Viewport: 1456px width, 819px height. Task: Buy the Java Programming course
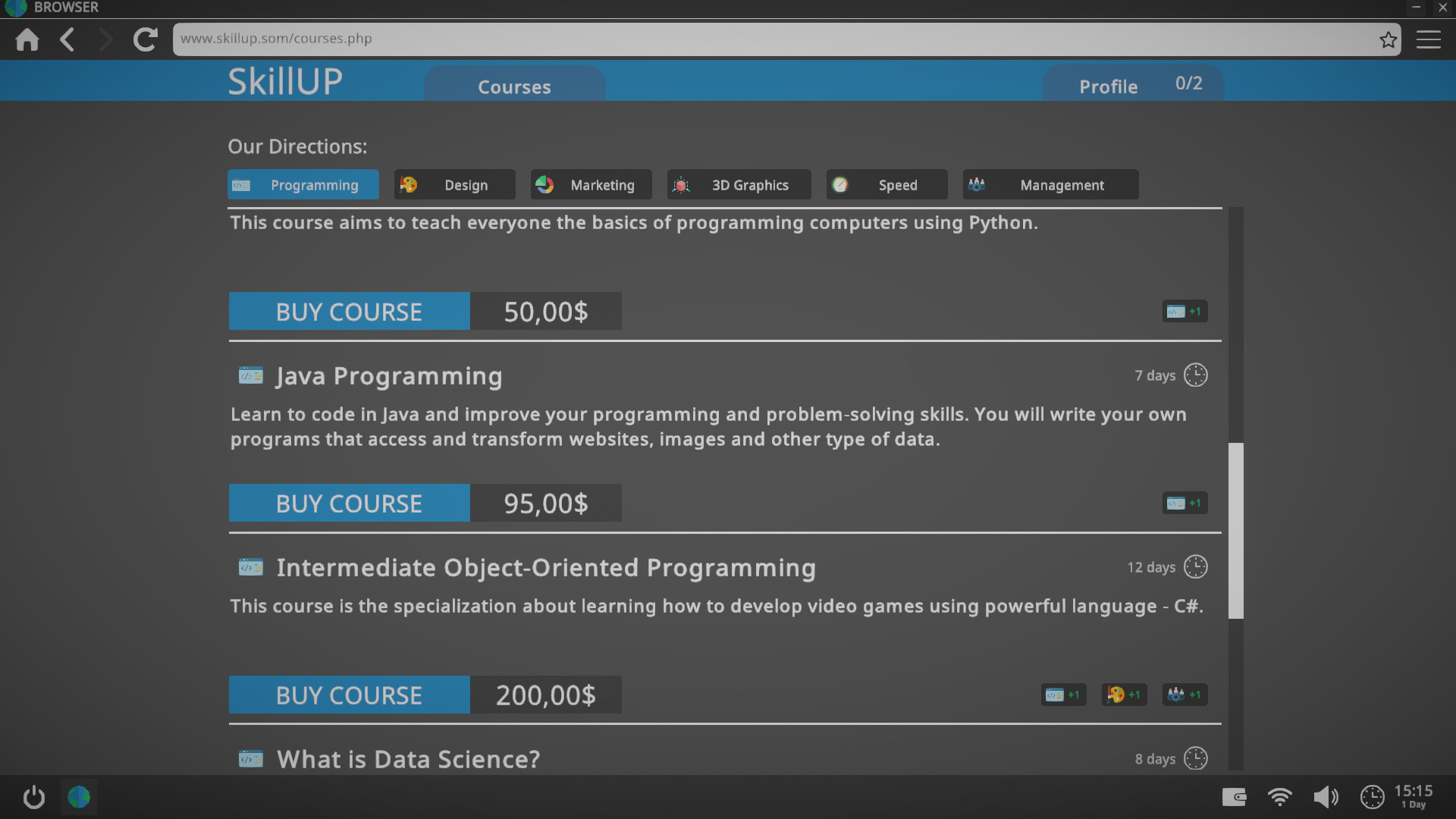click(x=349, y=503)
